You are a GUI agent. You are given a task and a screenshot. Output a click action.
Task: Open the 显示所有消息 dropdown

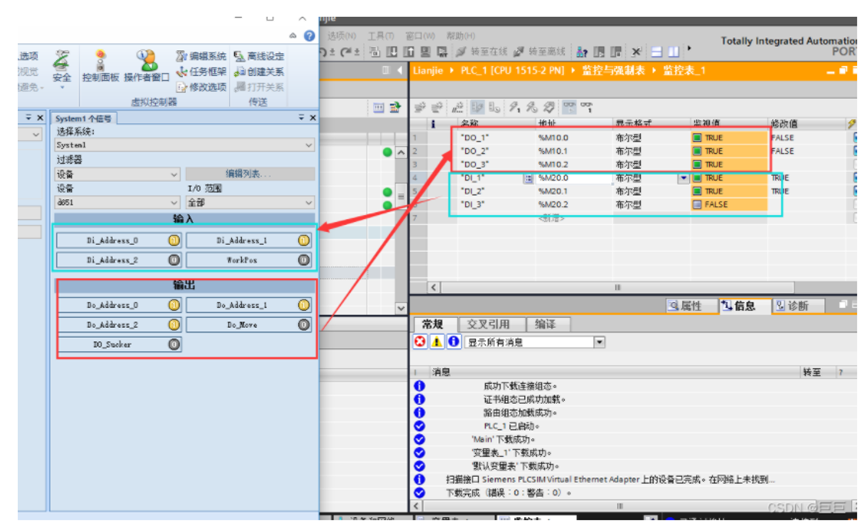pyautogui.click(x=535, y=342)
